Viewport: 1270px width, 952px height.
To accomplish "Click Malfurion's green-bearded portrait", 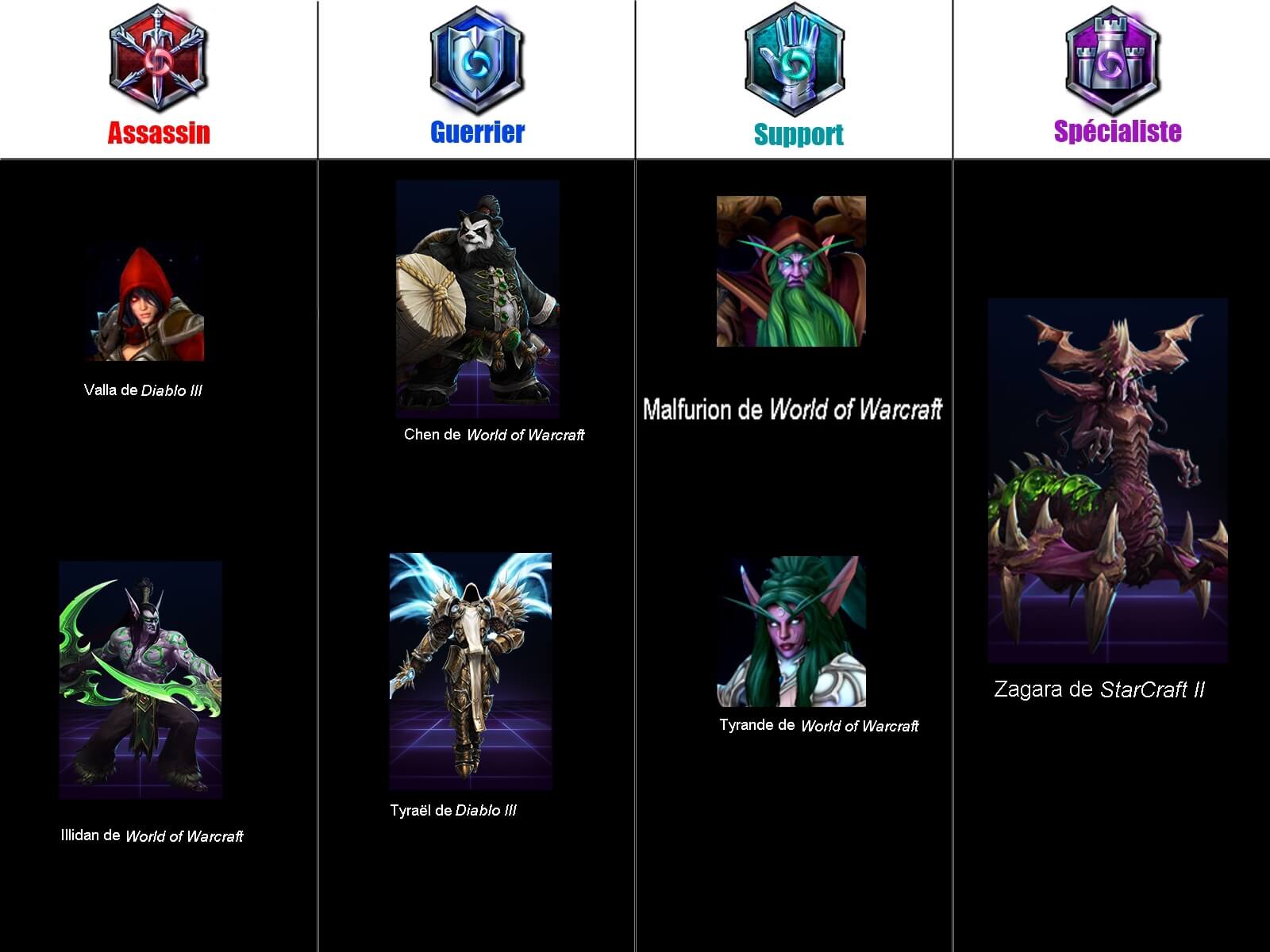I will (x=791, y=271).
